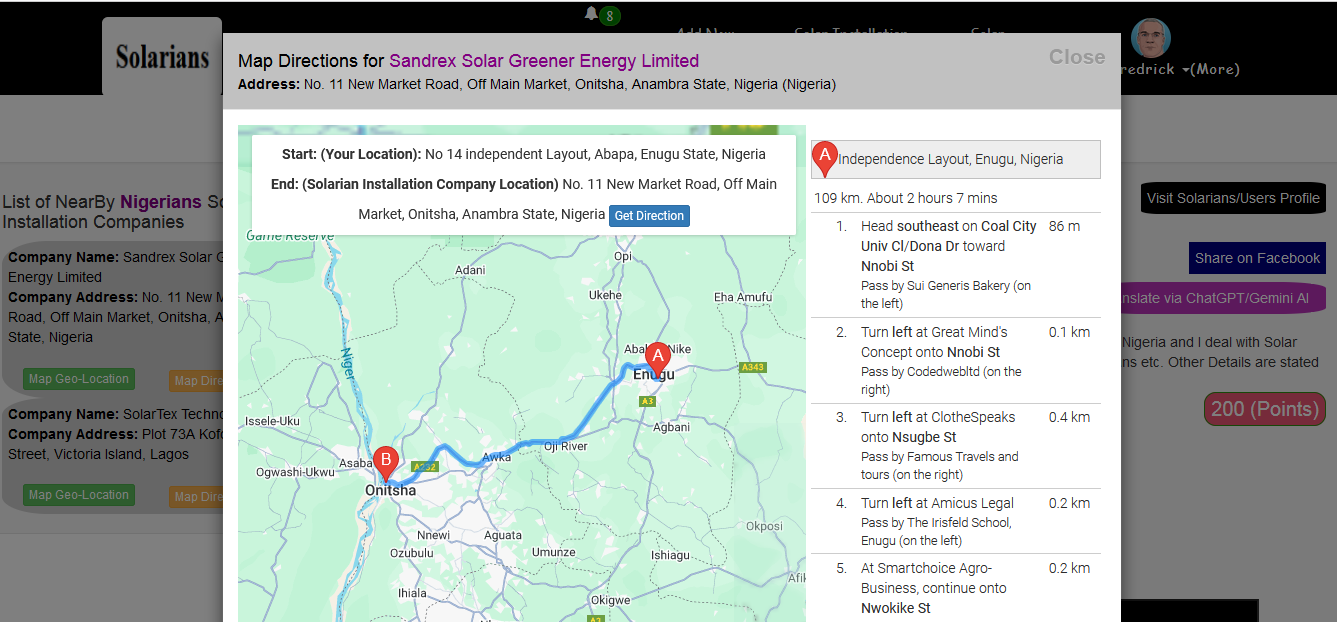Screen dimensions: 1337x622
Task: Click Share on Facebook button
Action: point(1257,258)
